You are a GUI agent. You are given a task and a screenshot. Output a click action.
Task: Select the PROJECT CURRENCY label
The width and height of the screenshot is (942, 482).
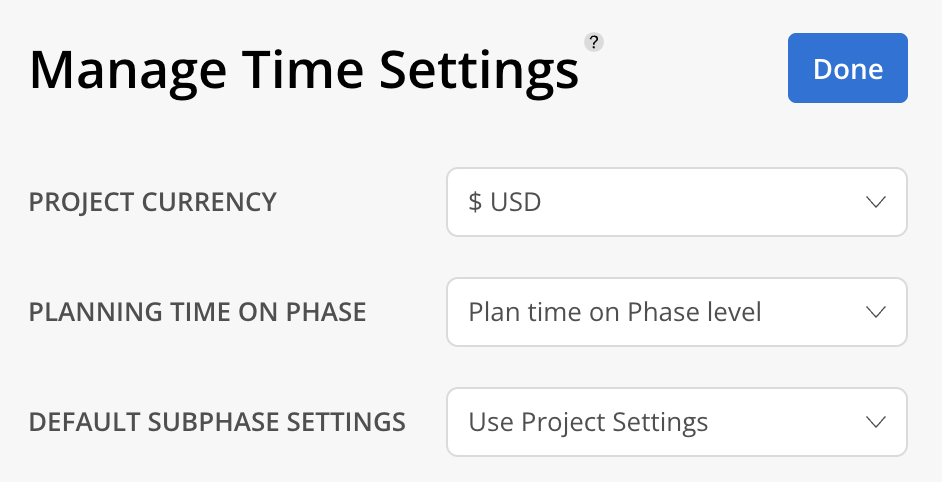[x=153, y=202]
